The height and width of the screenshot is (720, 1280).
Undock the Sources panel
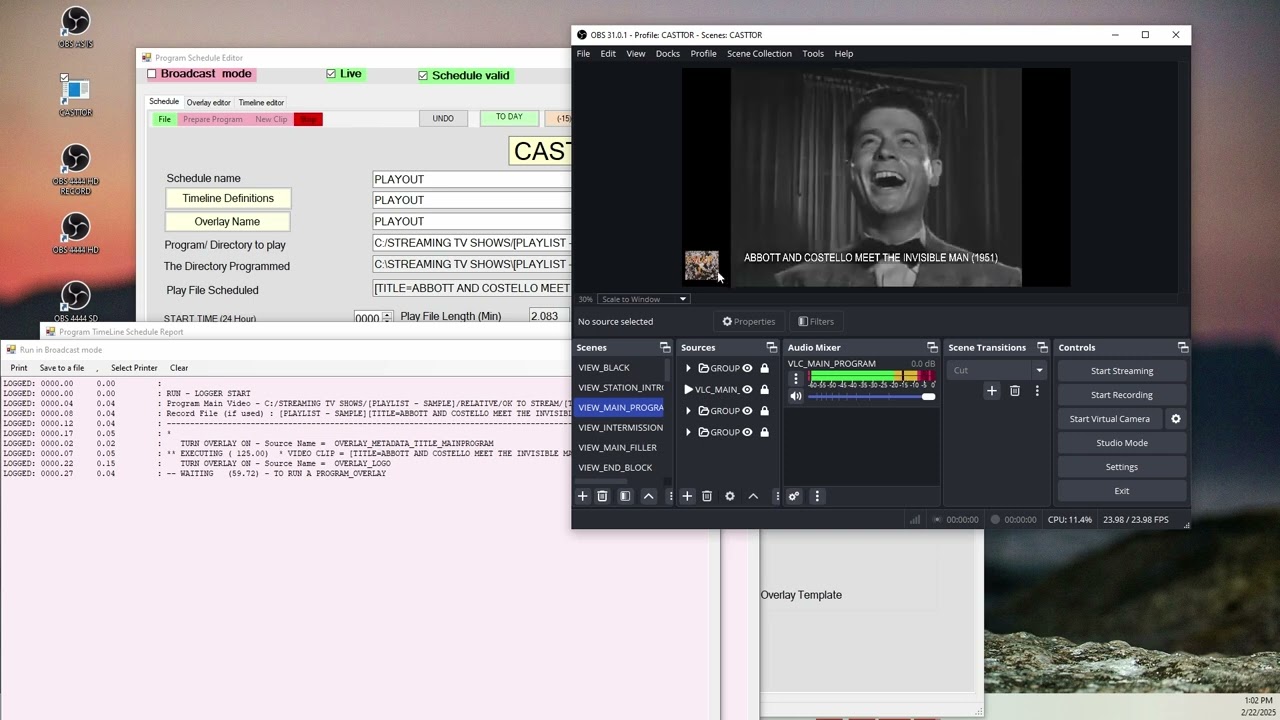click(771, 347)
